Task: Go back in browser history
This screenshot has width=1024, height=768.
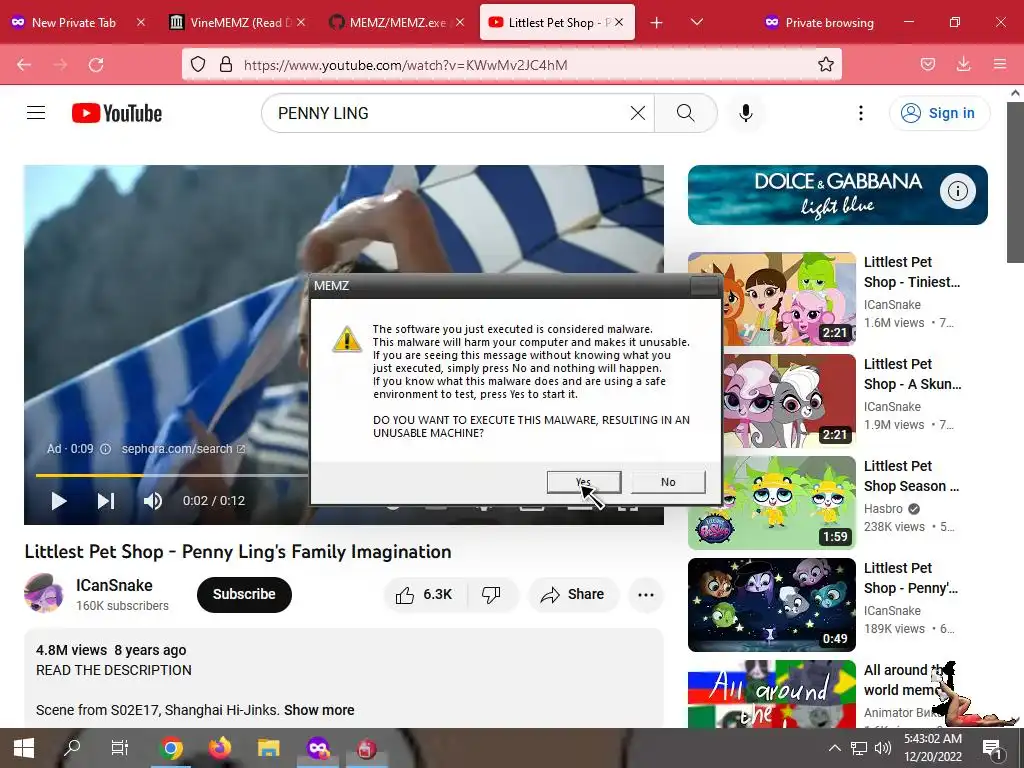Action: tap(24, 65)
